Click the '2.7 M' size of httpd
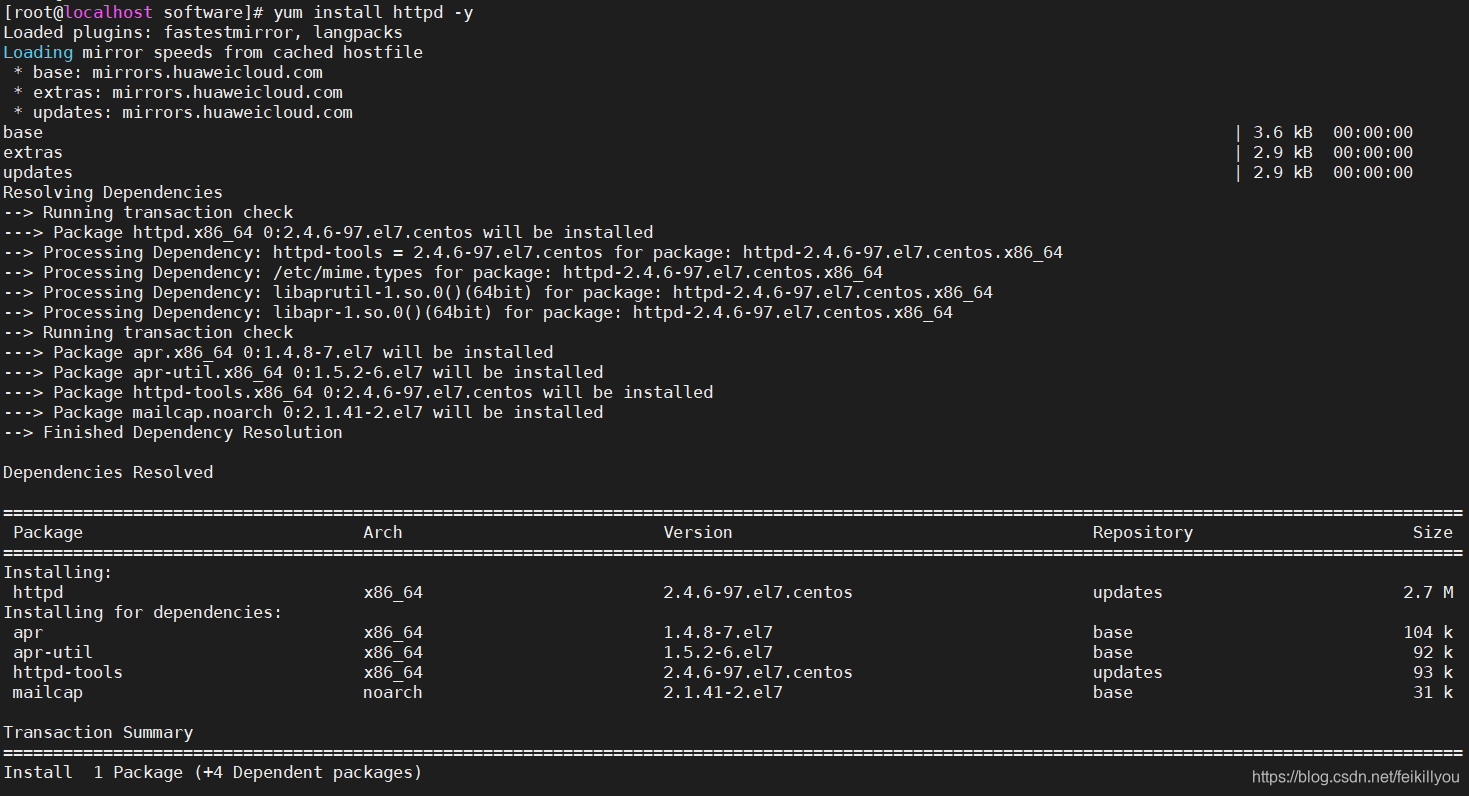Image resolution: width=1469 pixels, height=796 pixels. click(x=1428, y=592)
